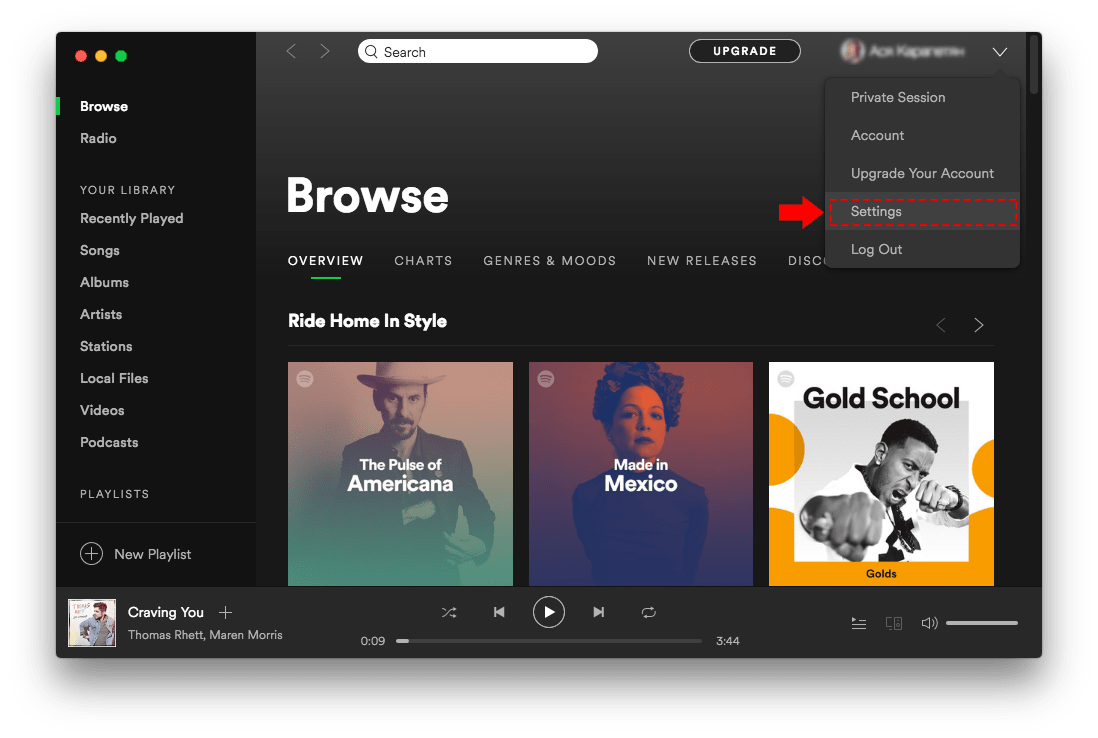Select Browse in the sidebar

(x=104, y=106)
